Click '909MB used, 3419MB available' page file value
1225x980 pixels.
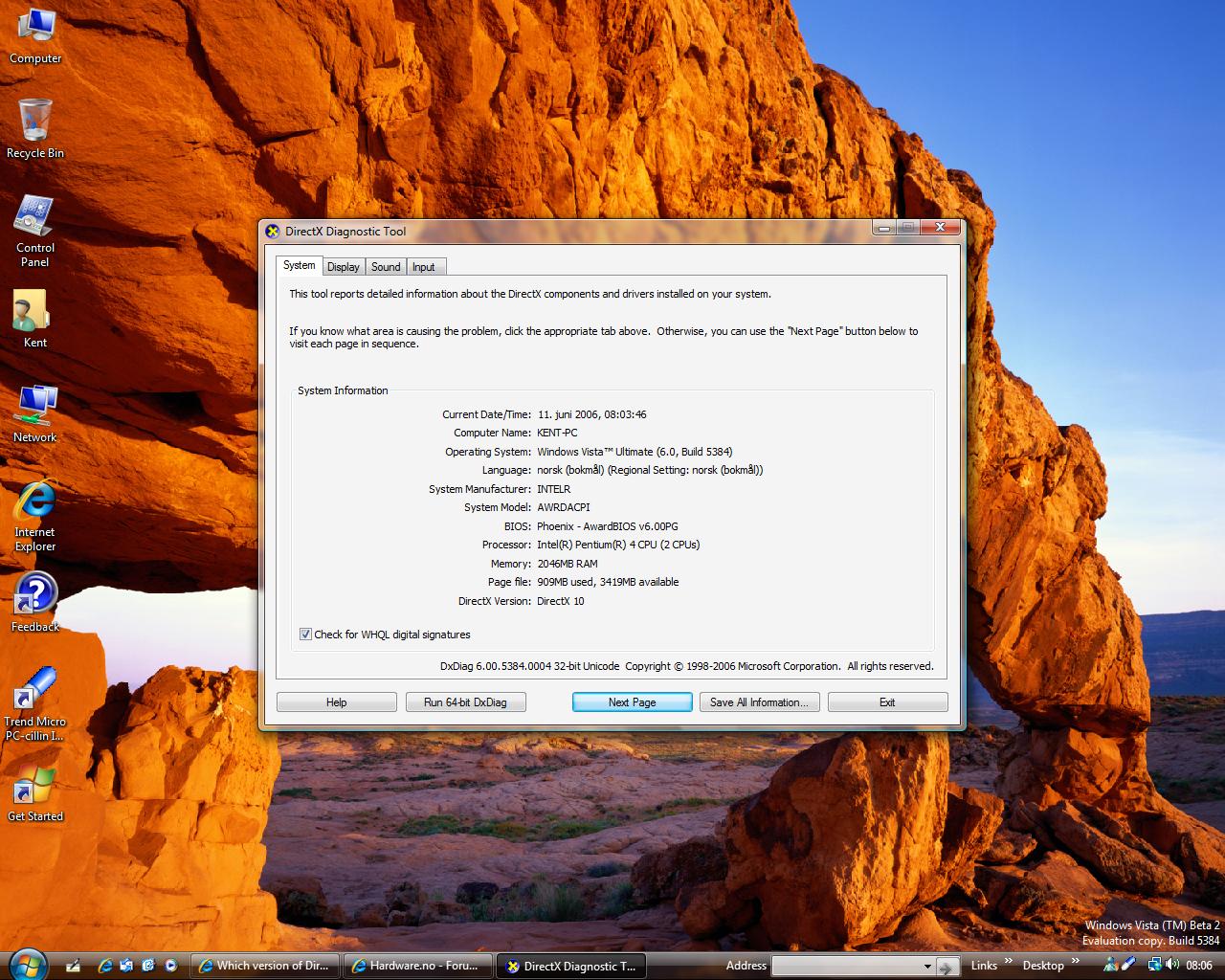608,582
